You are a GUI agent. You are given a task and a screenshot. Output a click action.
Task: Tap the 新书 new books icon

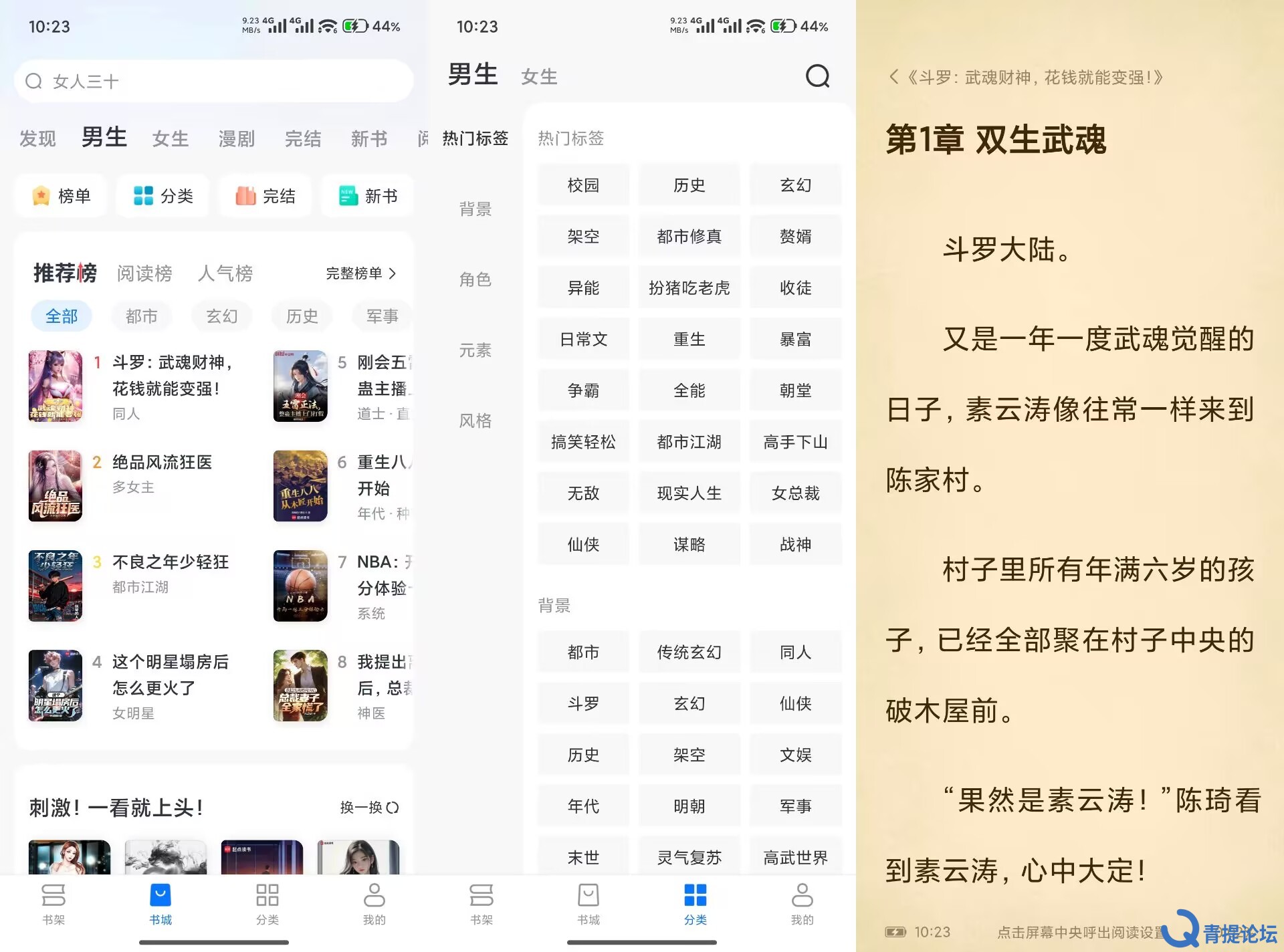(368, 196)
